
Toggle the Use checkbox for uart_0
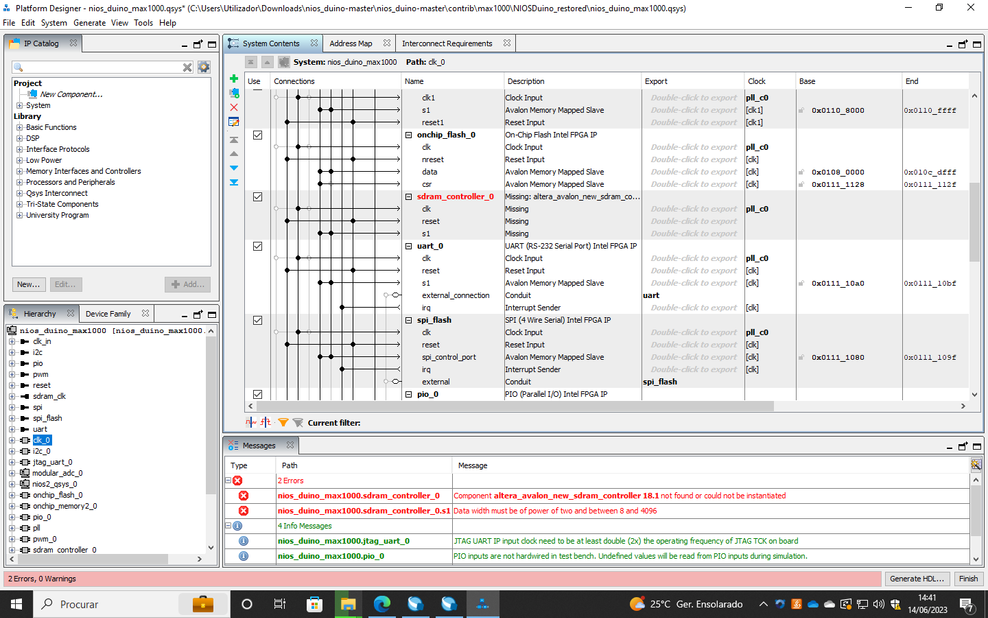click(x=258, y=246)
